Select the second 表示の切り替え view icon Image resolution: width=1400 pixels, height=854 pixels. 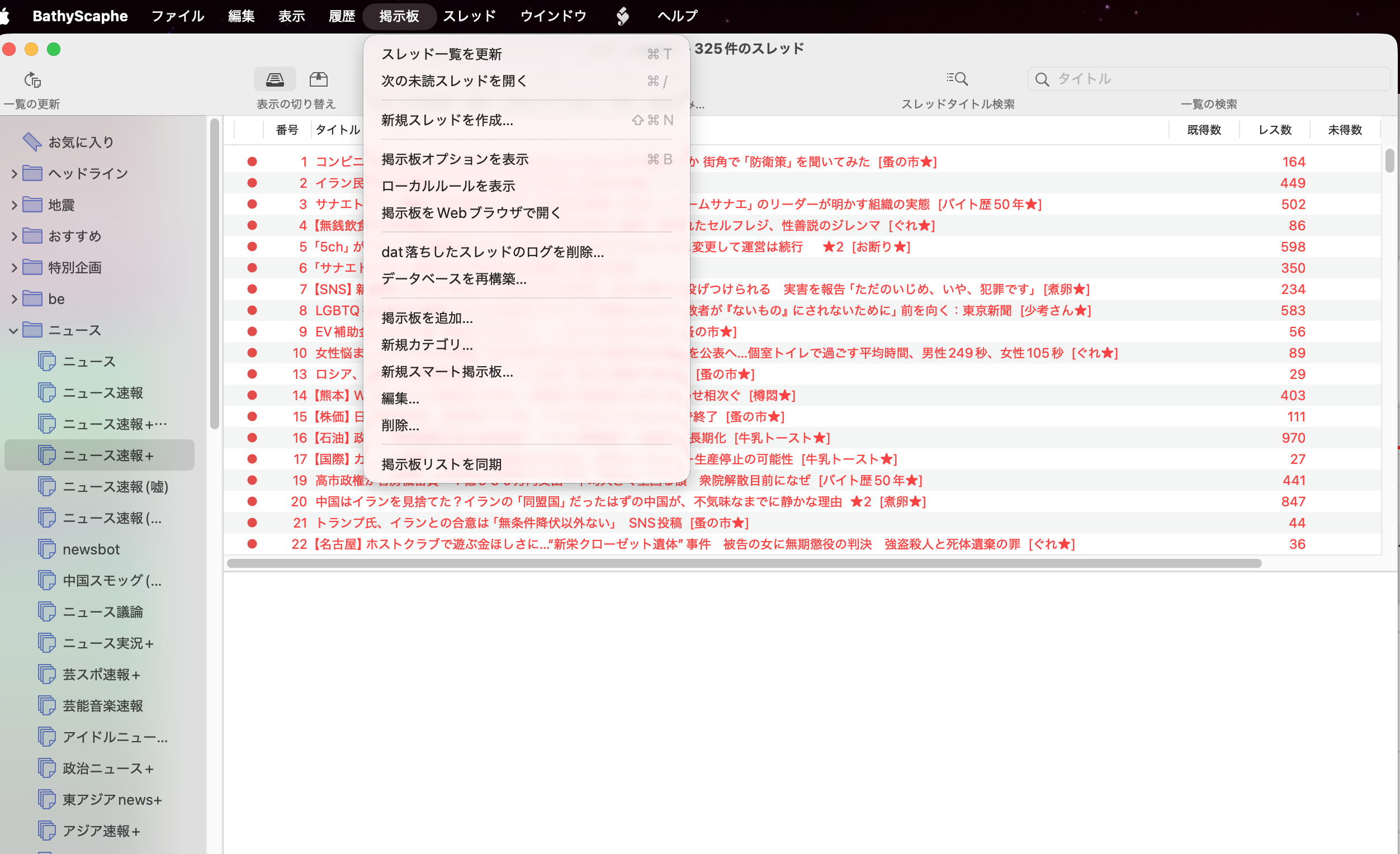pos(318,79)
